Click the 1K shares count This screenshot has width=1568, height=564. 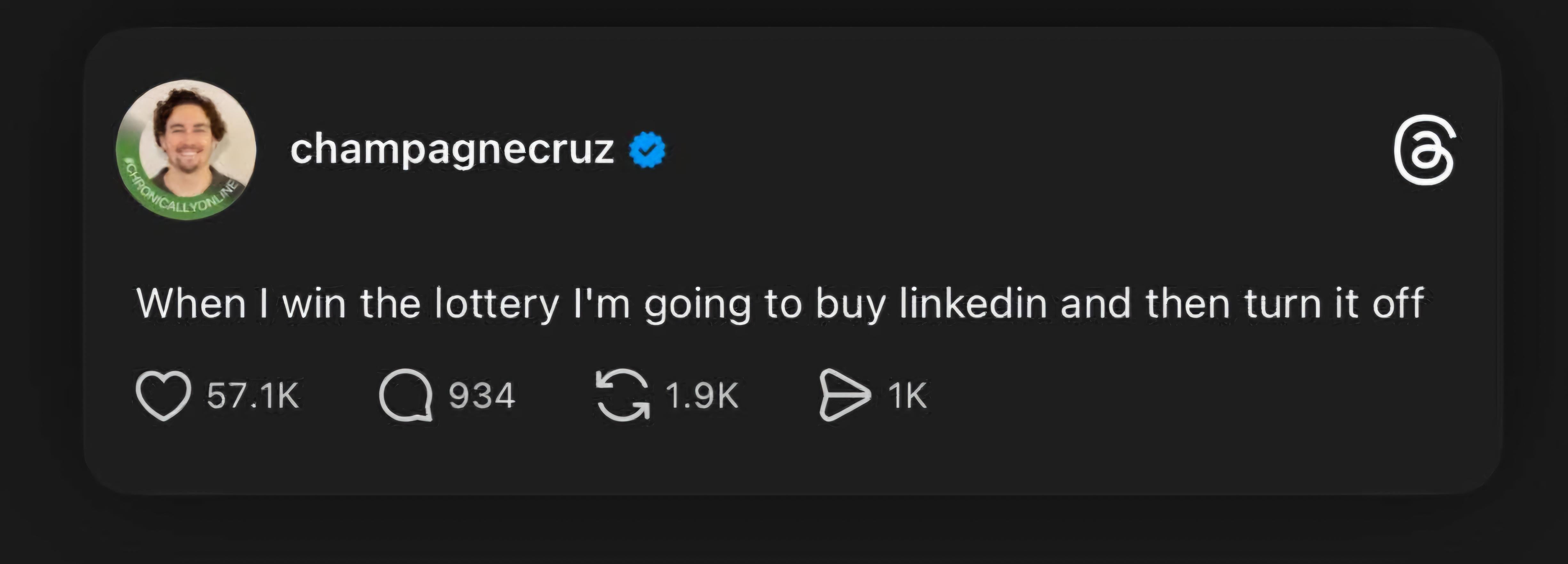click(x=908, y=396)
